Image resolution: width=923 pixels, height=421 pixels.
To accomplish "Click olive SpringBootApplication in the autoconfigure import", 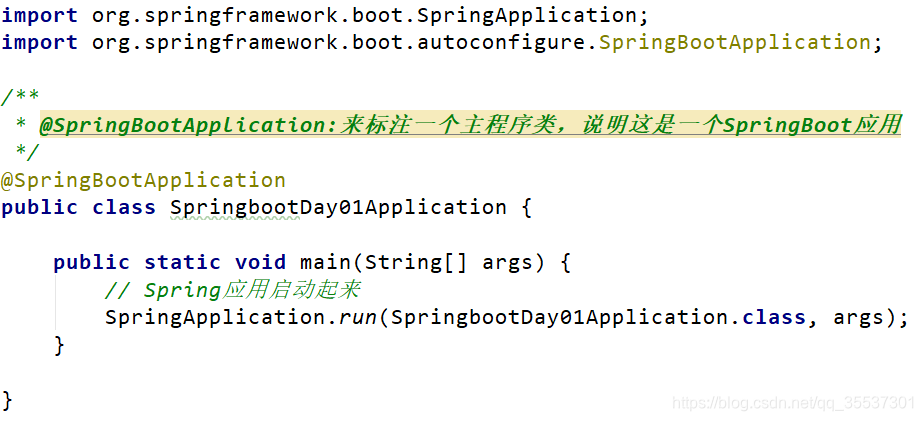I will [735, 43].
